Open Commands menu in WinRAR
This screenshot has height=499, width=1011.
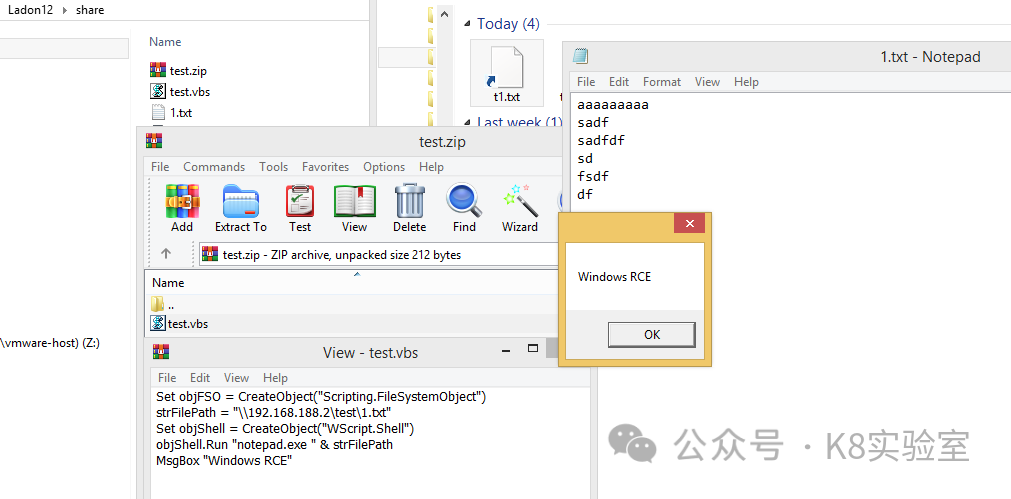pyautogui.click(x=214, y=167)
